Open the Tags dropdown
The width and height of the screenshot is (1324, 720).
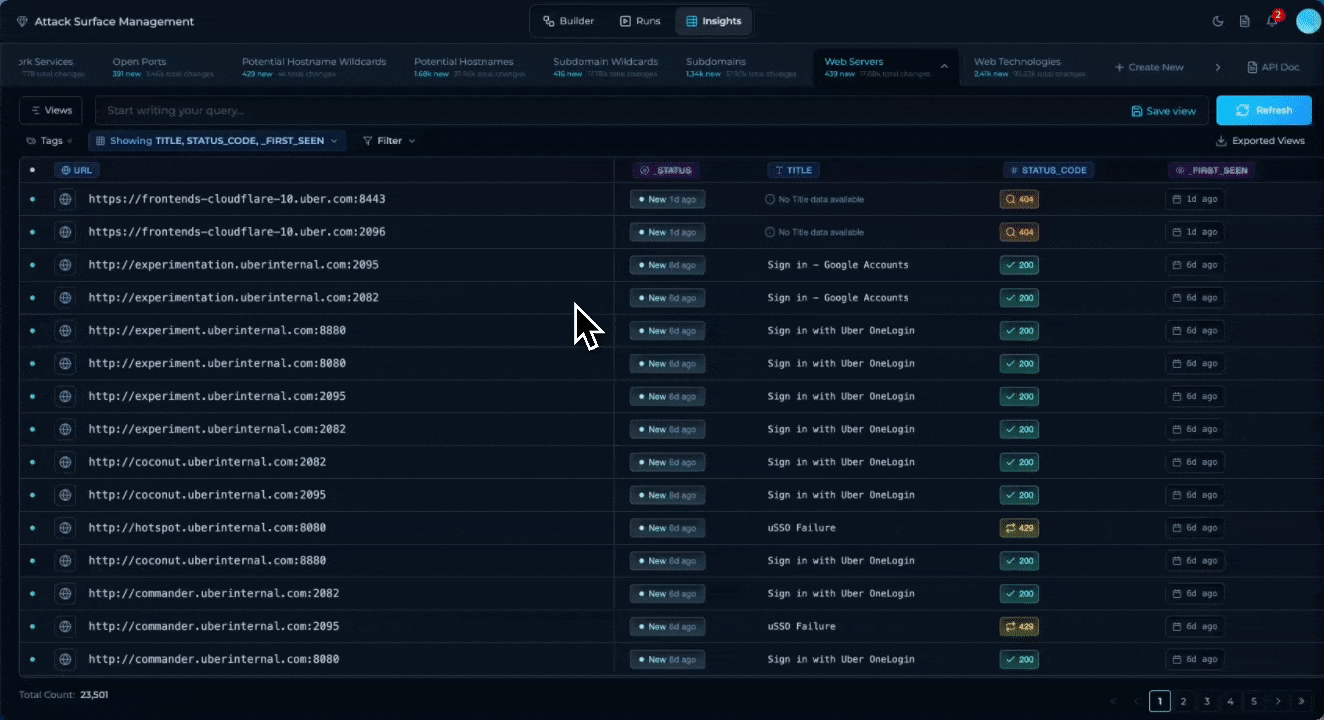pos(49,141)
